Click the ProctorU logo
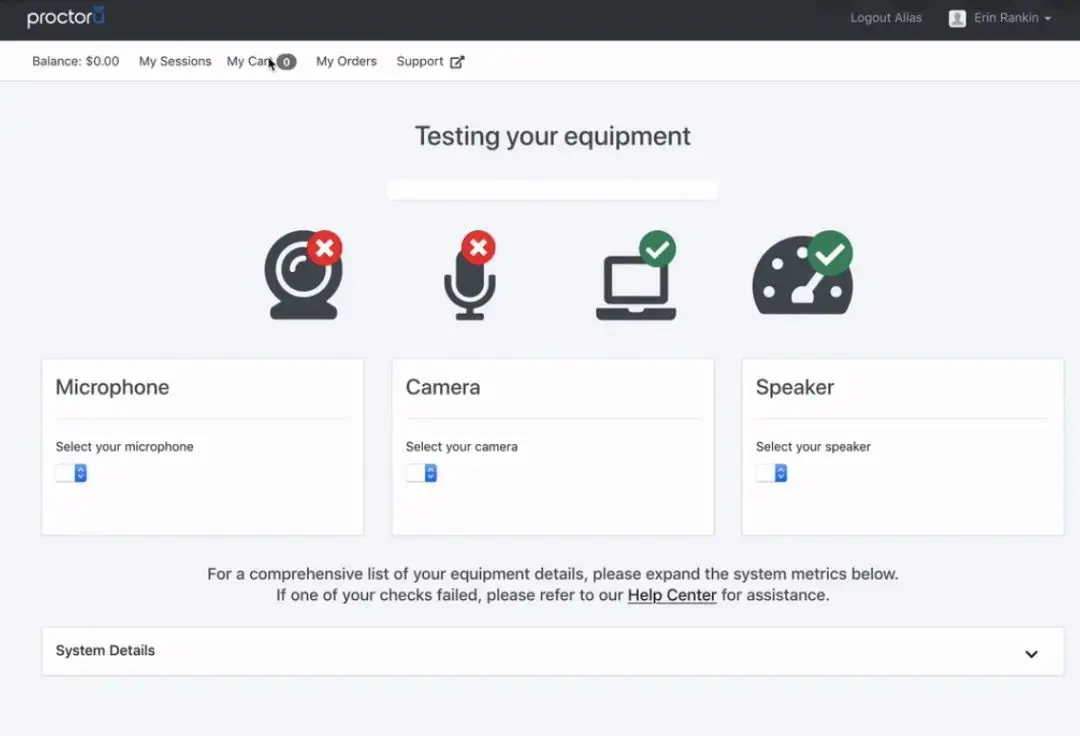This screenshot has height=736, width=1080. 65,17
